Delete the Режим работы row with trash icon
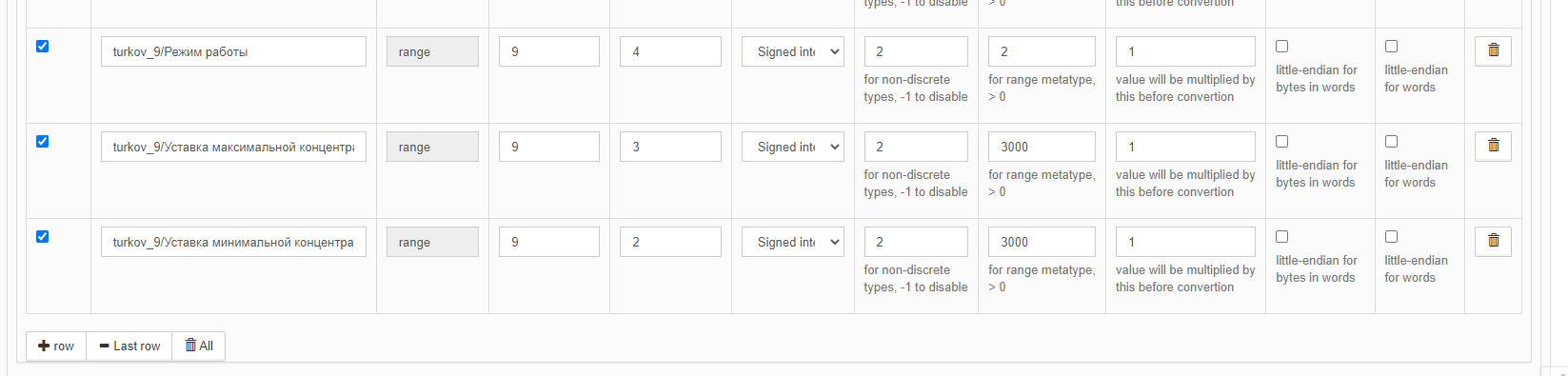 tap(1493, 51)
